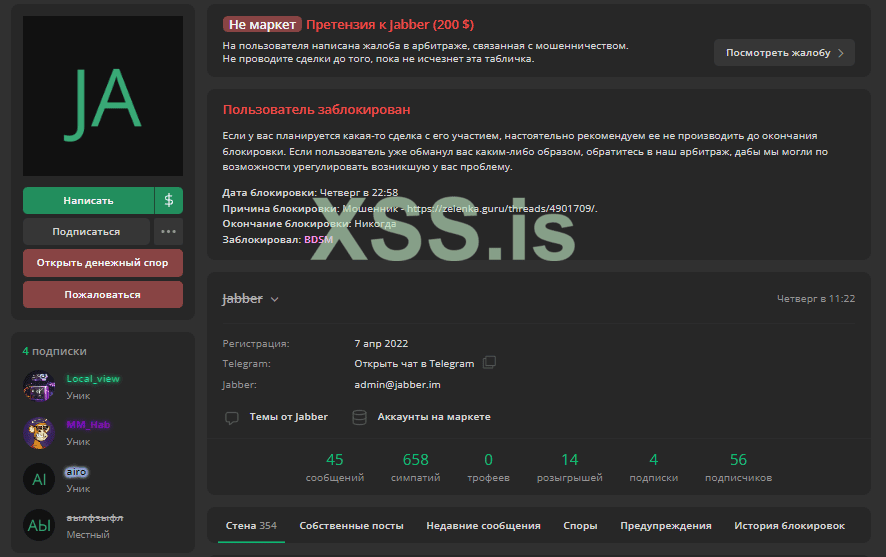The image size is (886, 557).
Task: Click Открыть чат в Telegram link
Action: coord(414,364)
